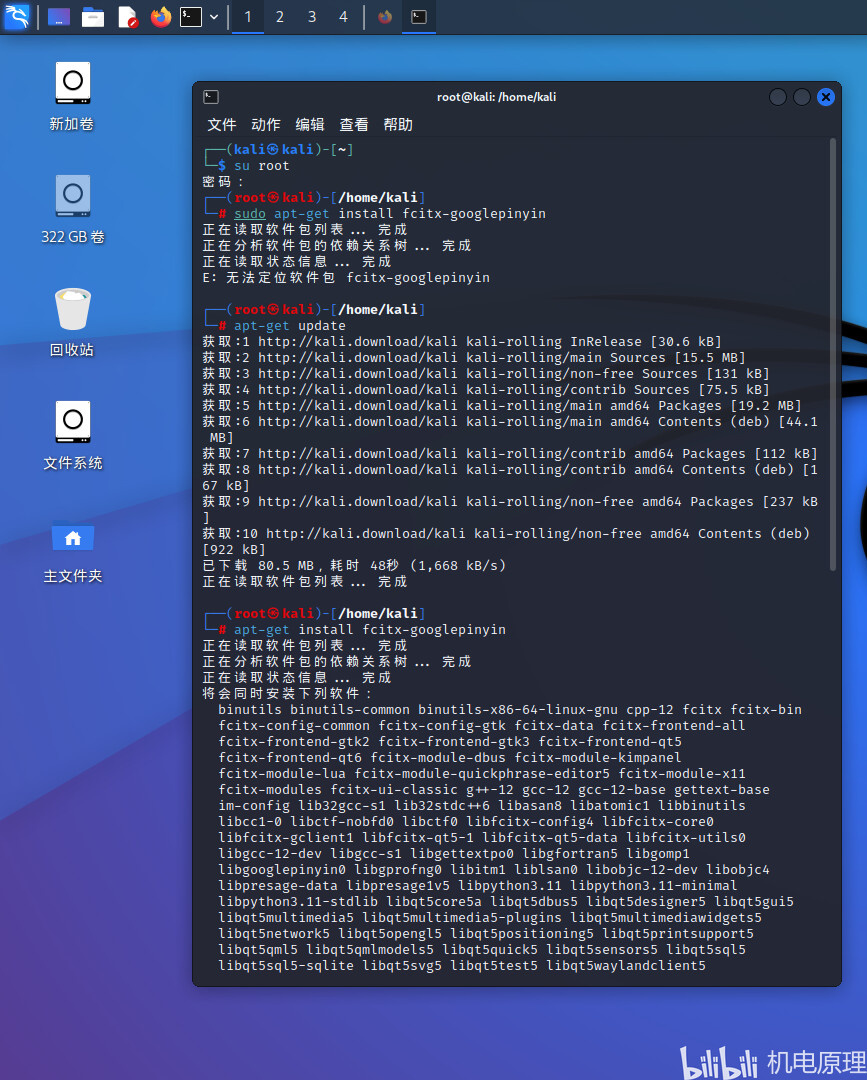
Task: Open the 编辑 menu in terminal
Action: coord(310,125)
